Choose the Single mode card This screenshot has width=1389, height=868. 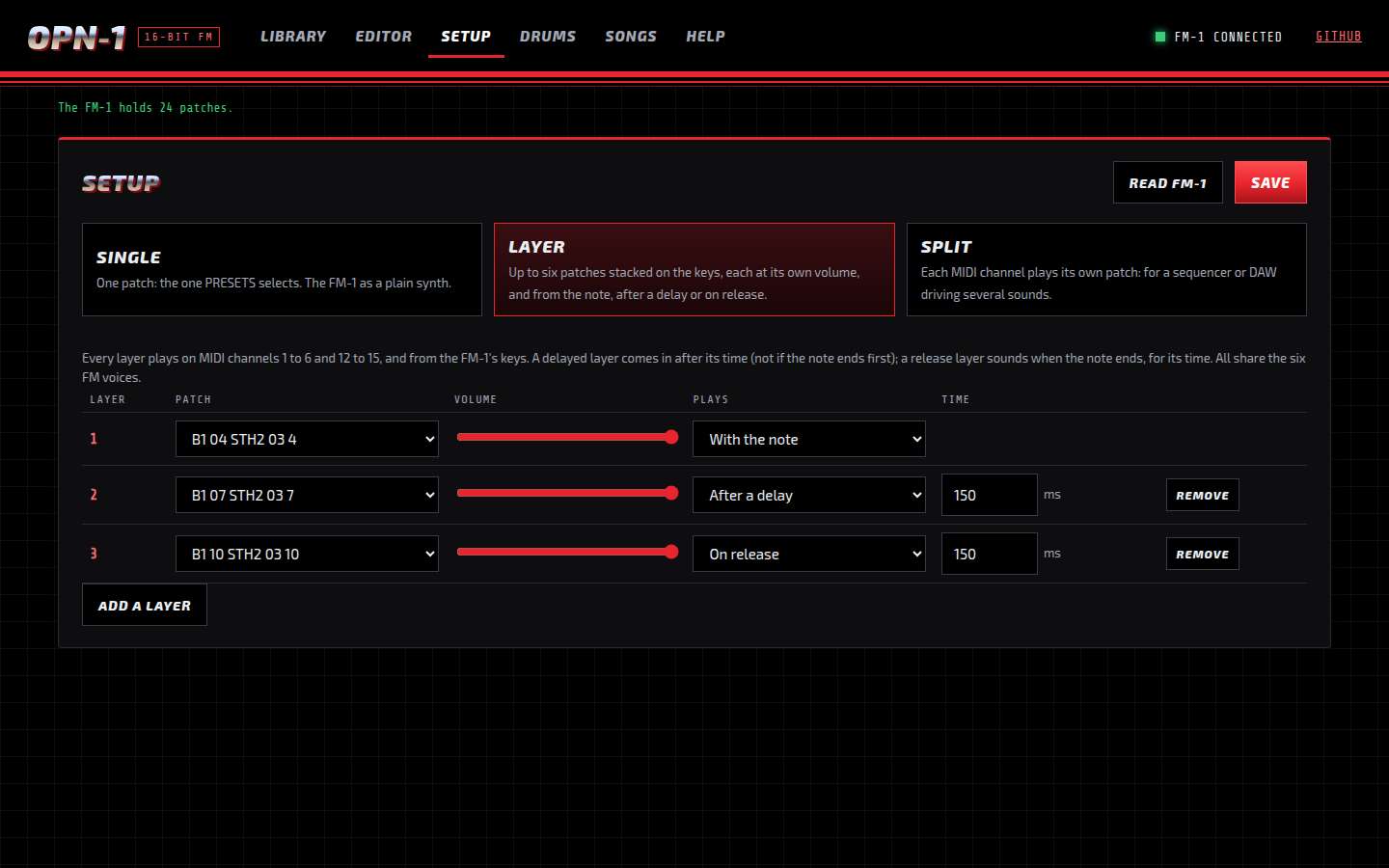282,270
